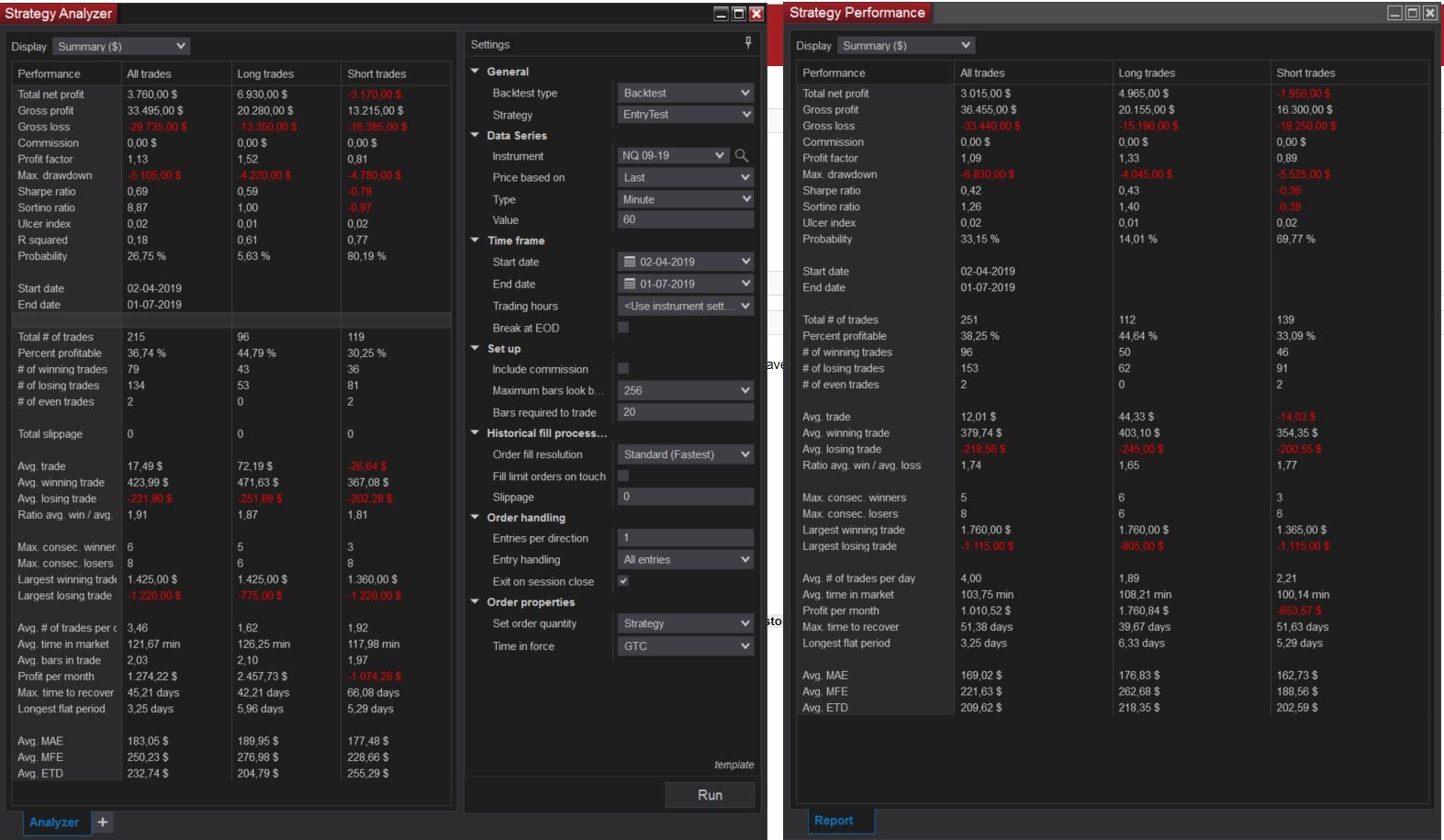Viewport: 1444px width, 840px height.
Task: Close the Strategy Analyzer window
Action: click(756, 14)
